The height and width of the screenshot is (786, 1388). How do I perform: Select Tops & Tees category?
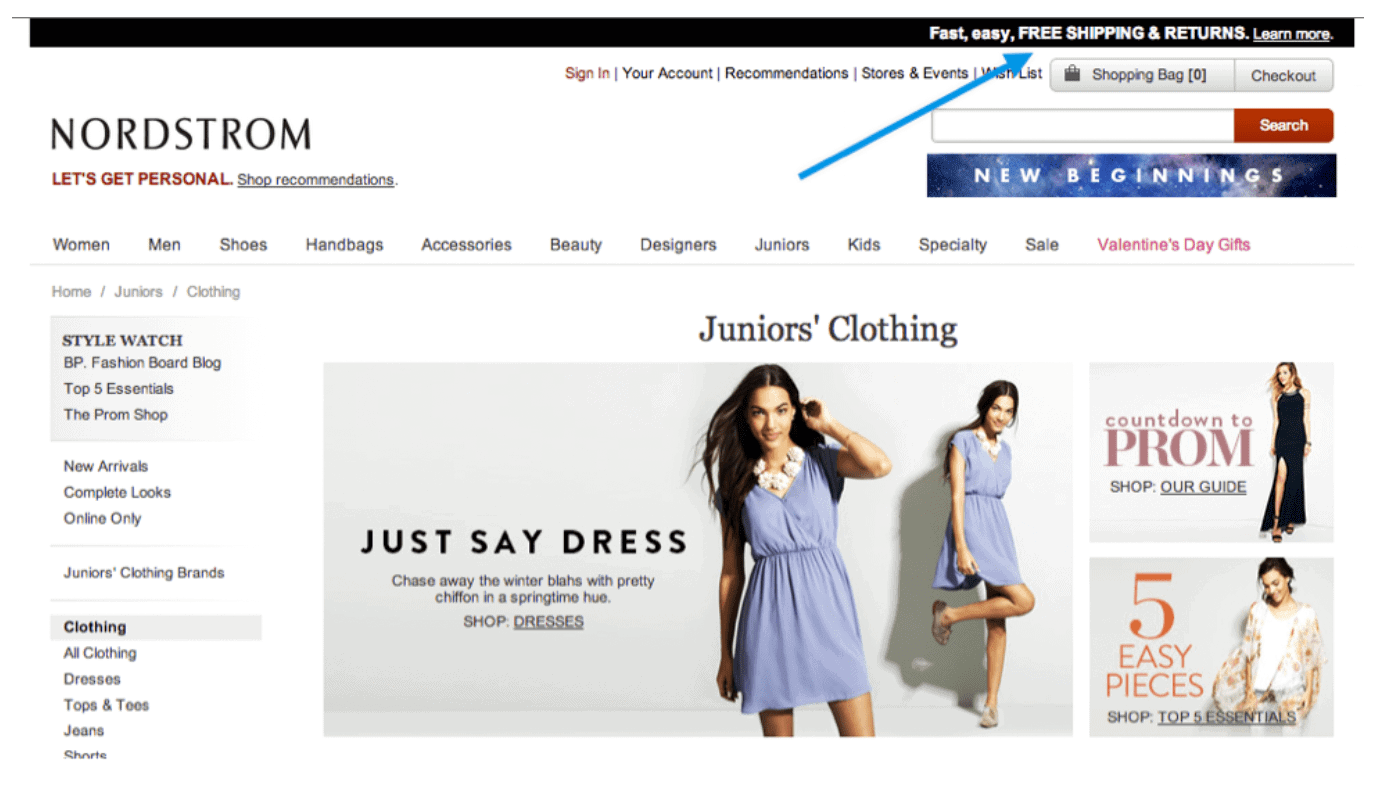click(x=106, y=705)
